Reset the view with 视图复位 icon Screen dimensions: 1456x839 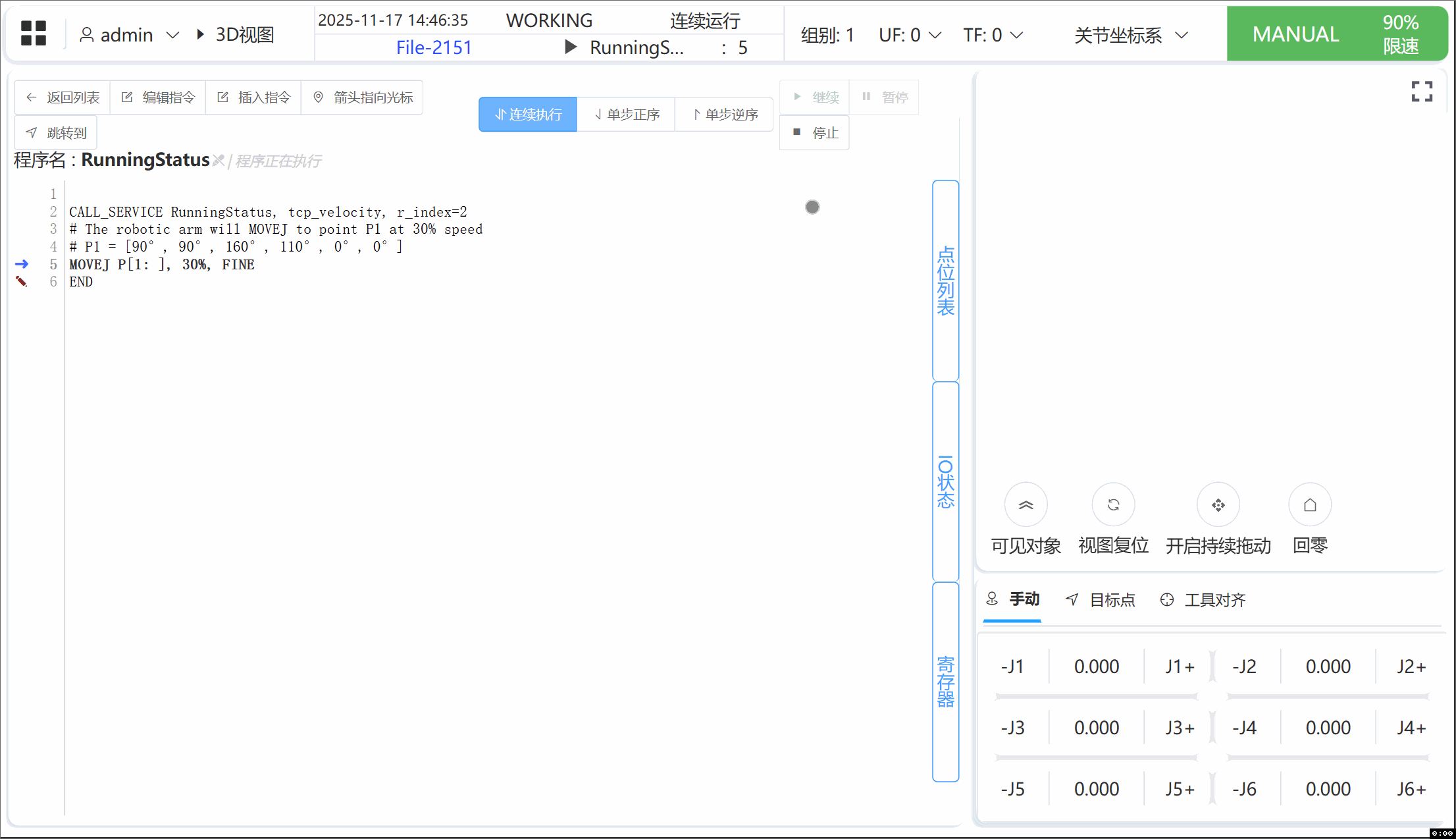pyautogui.click(x=1113, y=505)
